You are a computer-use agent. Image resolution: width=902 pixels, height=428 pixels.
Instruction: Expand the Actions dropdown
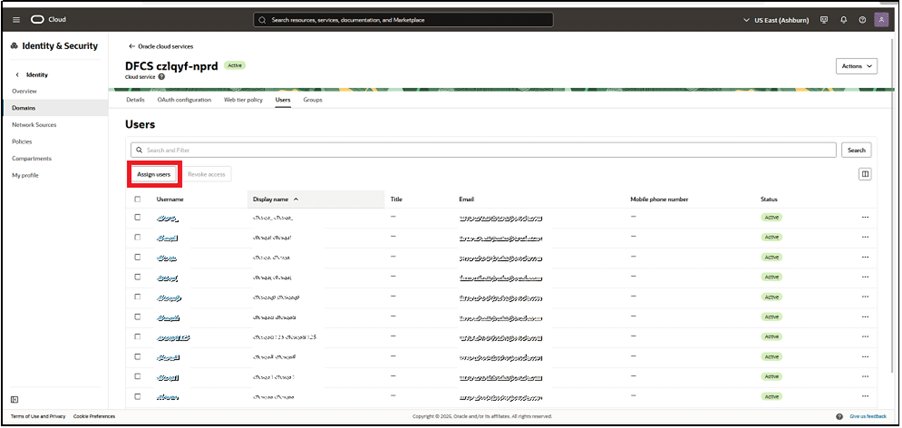click(857, 66)
